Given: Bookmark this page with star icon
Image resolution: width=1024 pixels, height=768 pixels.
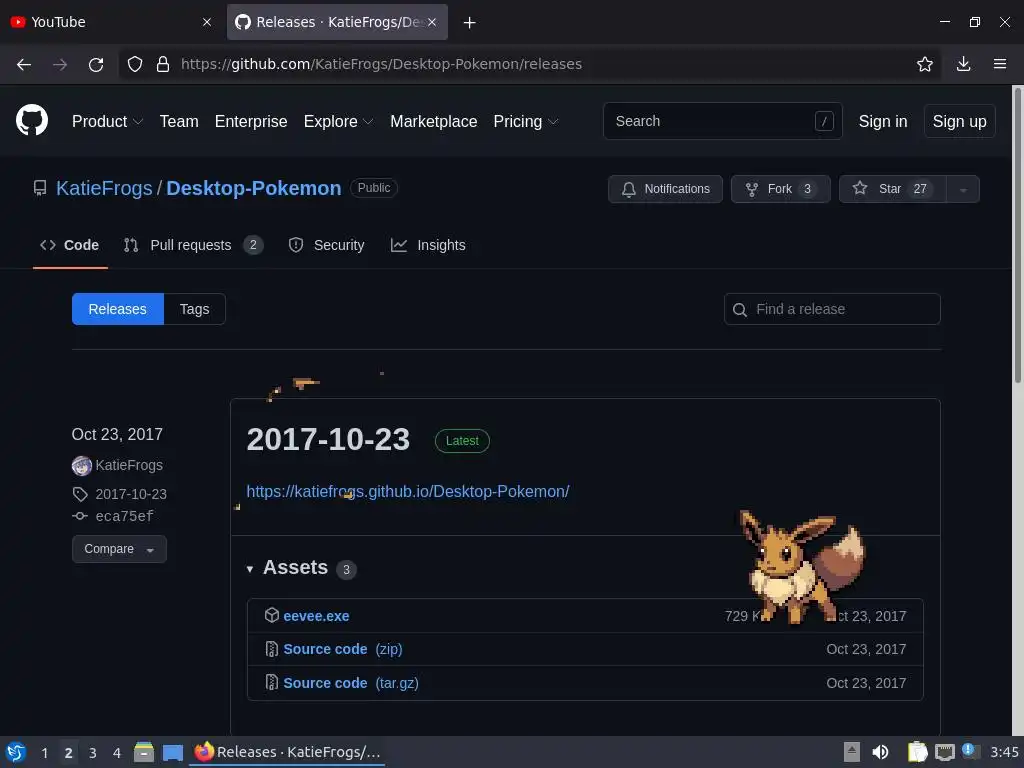Looking at the screenshot, I should pos(925,64).
